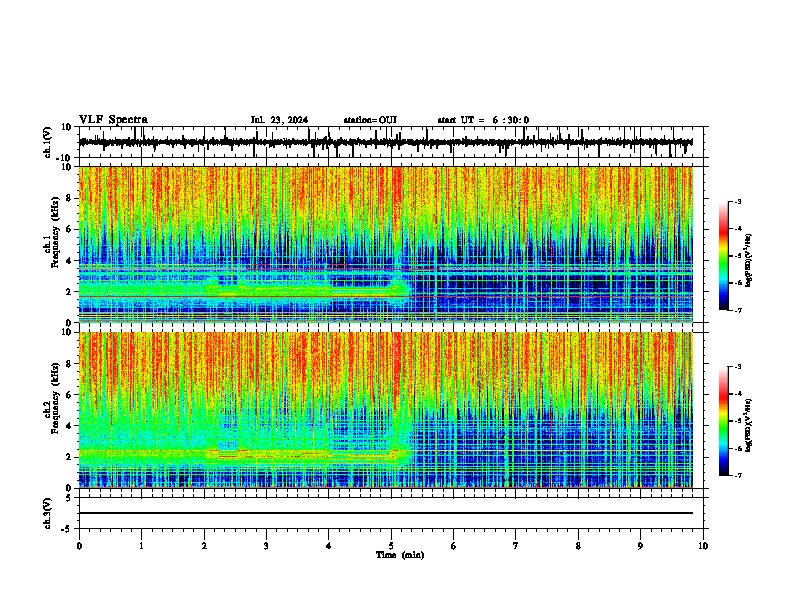Click the ch.1 voltage waveform trace
Image resolution: width=792 pixels, height=612 pixels.
point(386,142)
